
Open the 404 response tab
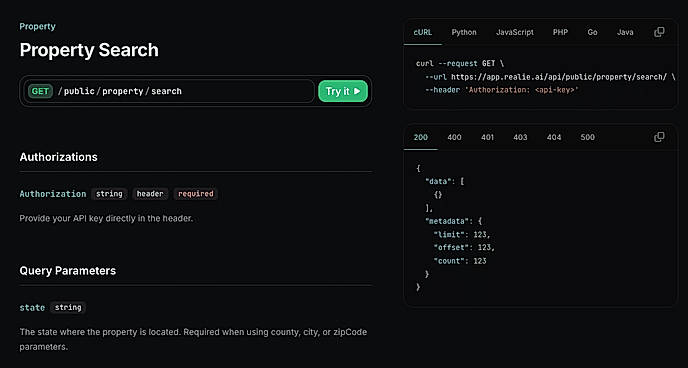point(554,137)
